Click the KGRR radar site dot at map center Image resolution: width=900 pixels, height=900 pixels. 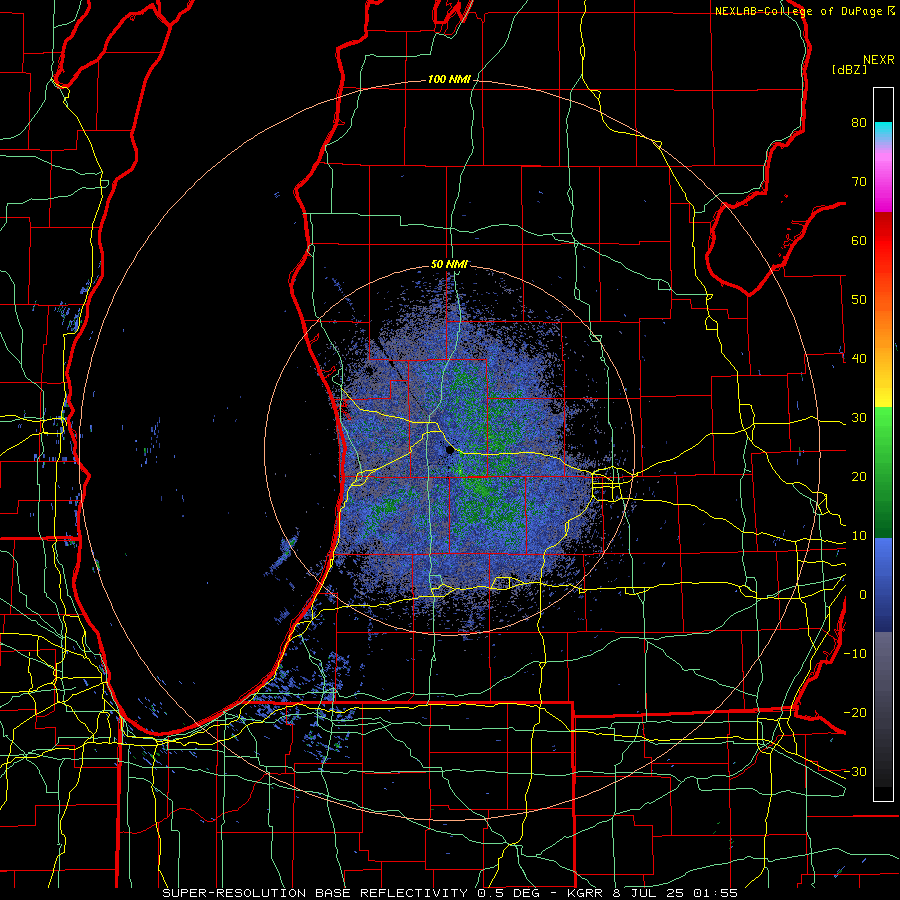pos(449,451)
